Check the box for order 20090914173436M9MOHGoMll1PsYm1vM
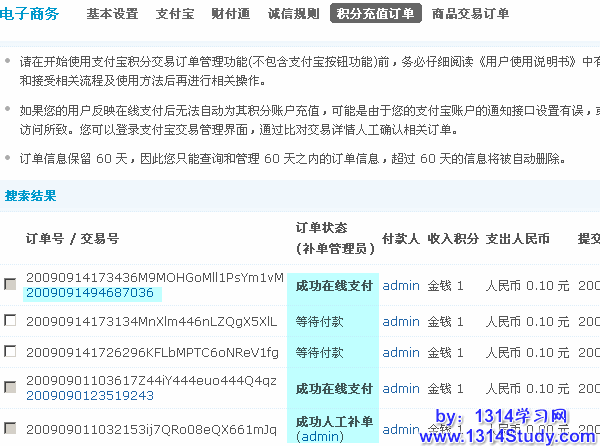Image resolution: width=600 pixels, height=446 pixels. (x=10, y=284)
